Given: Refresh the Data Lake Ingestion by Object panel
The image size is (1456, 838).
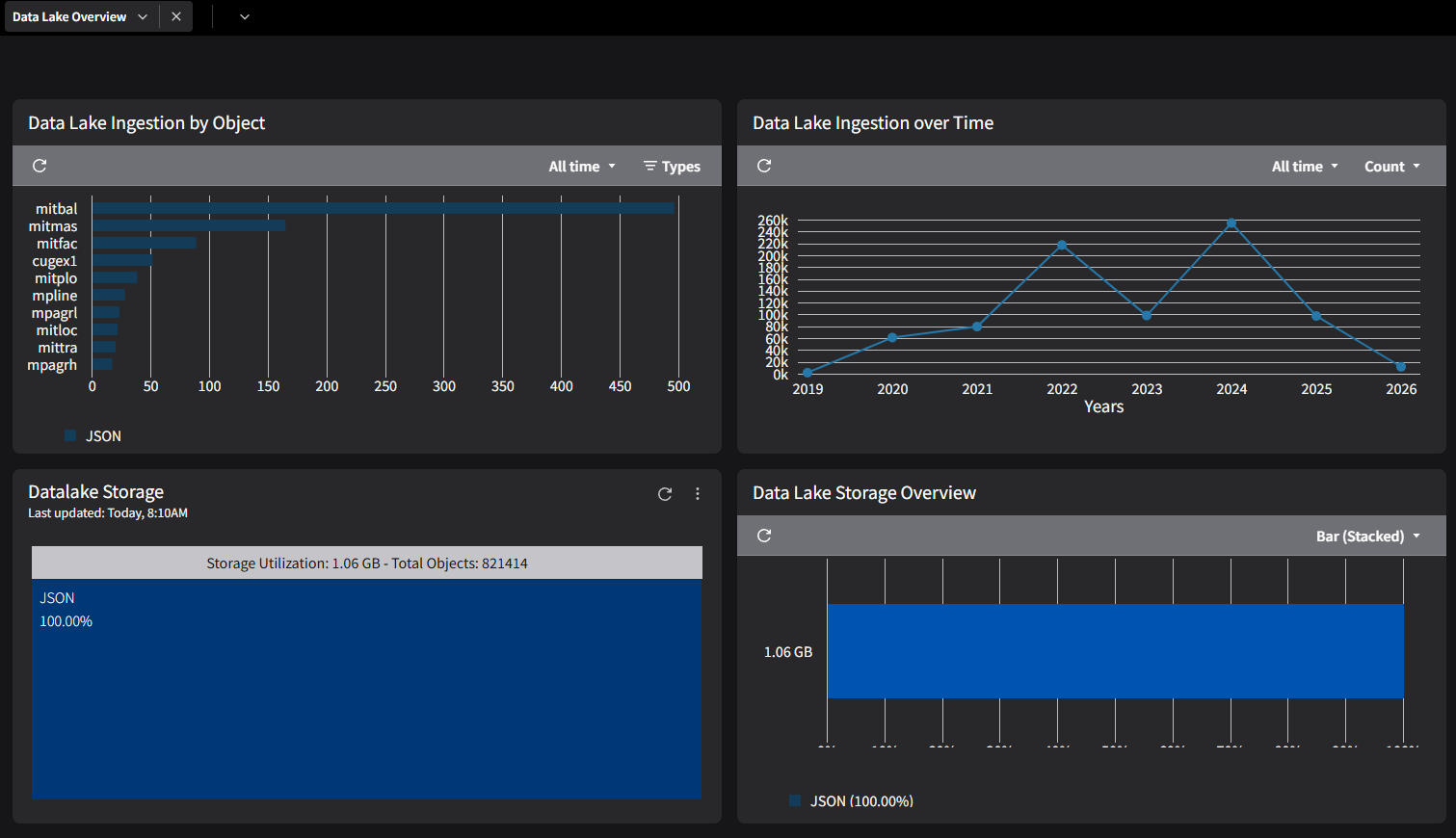Looking at the screenshot, I should click(40, 166).
